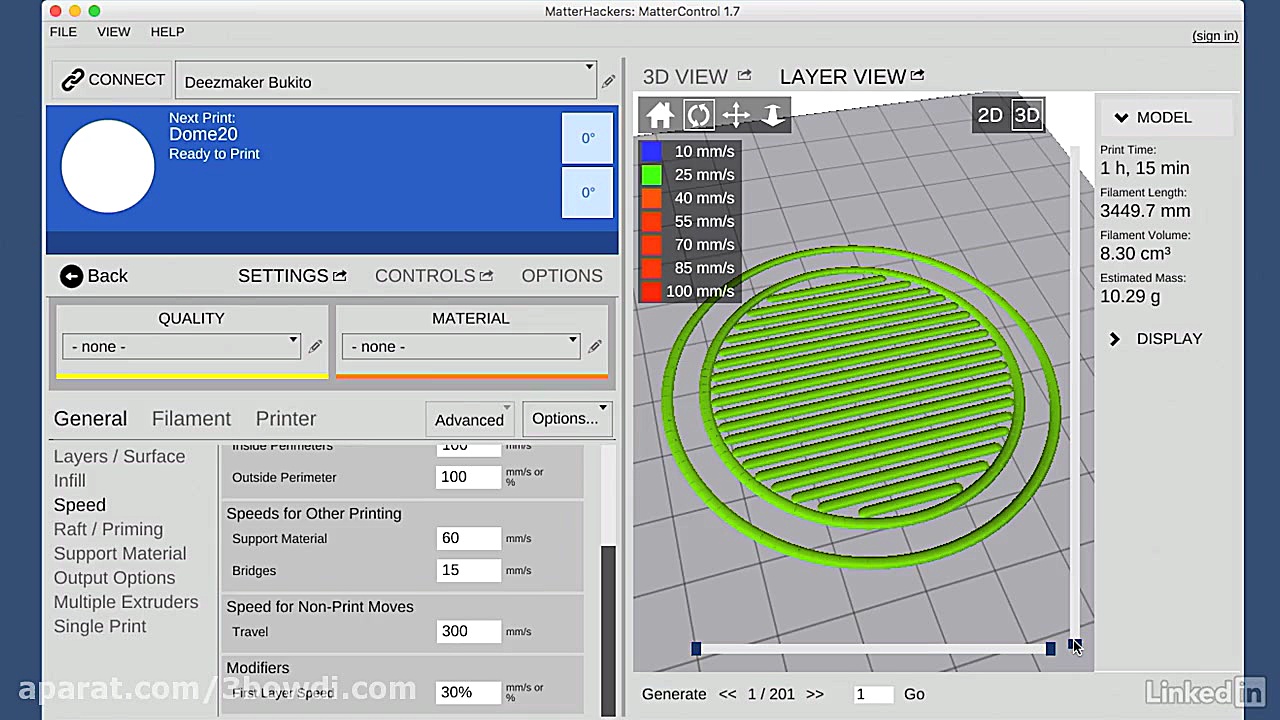Image resolution: width=1280 pixels, height=720 pixels.
Task: Click the blue 10 mm/s color swatch
Action: (x=651, y=151)
